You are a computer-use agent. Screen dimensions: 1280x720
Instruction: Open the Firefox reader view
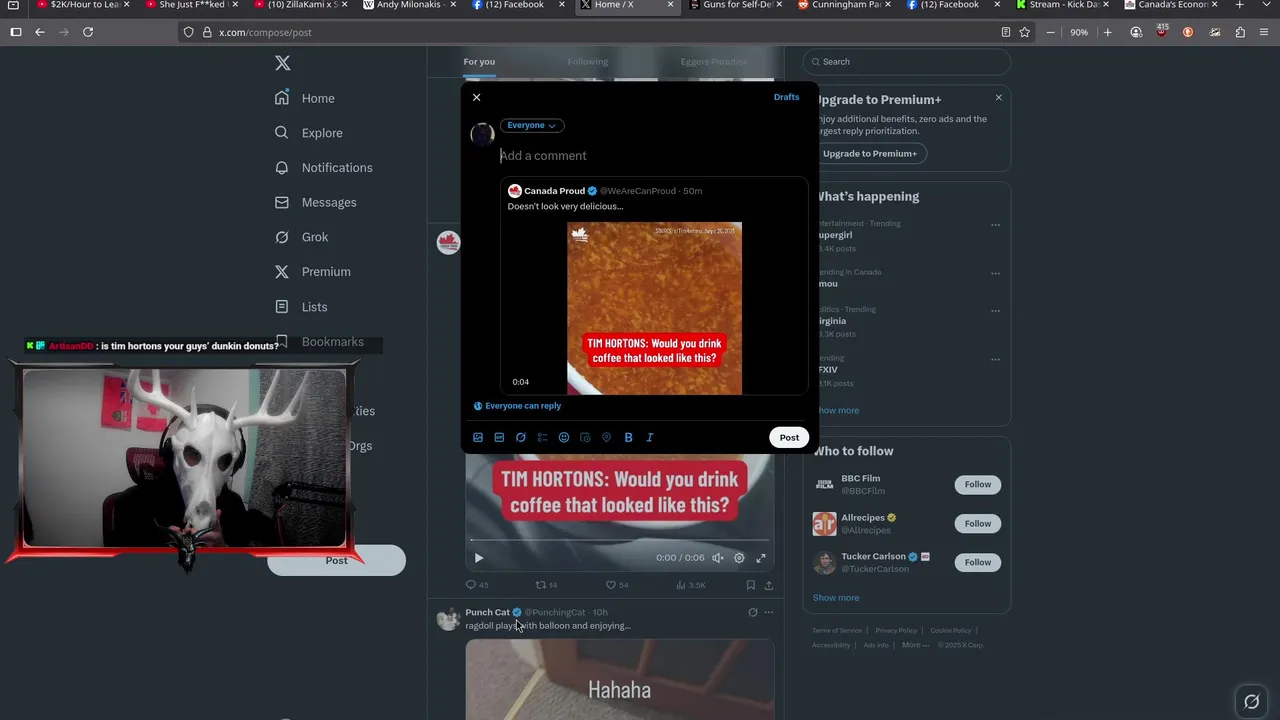[x=1005, y=32]
